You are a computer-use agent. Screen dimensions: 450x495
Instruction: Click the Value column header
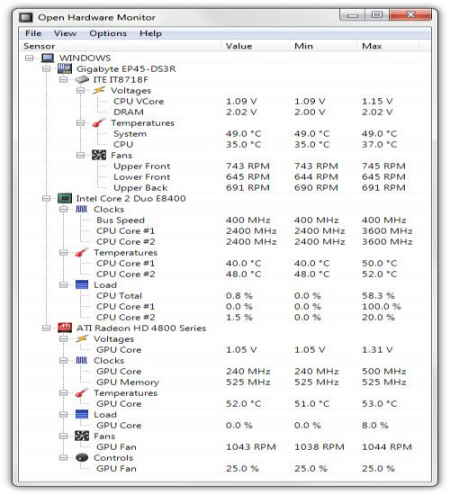pos(255,46)
